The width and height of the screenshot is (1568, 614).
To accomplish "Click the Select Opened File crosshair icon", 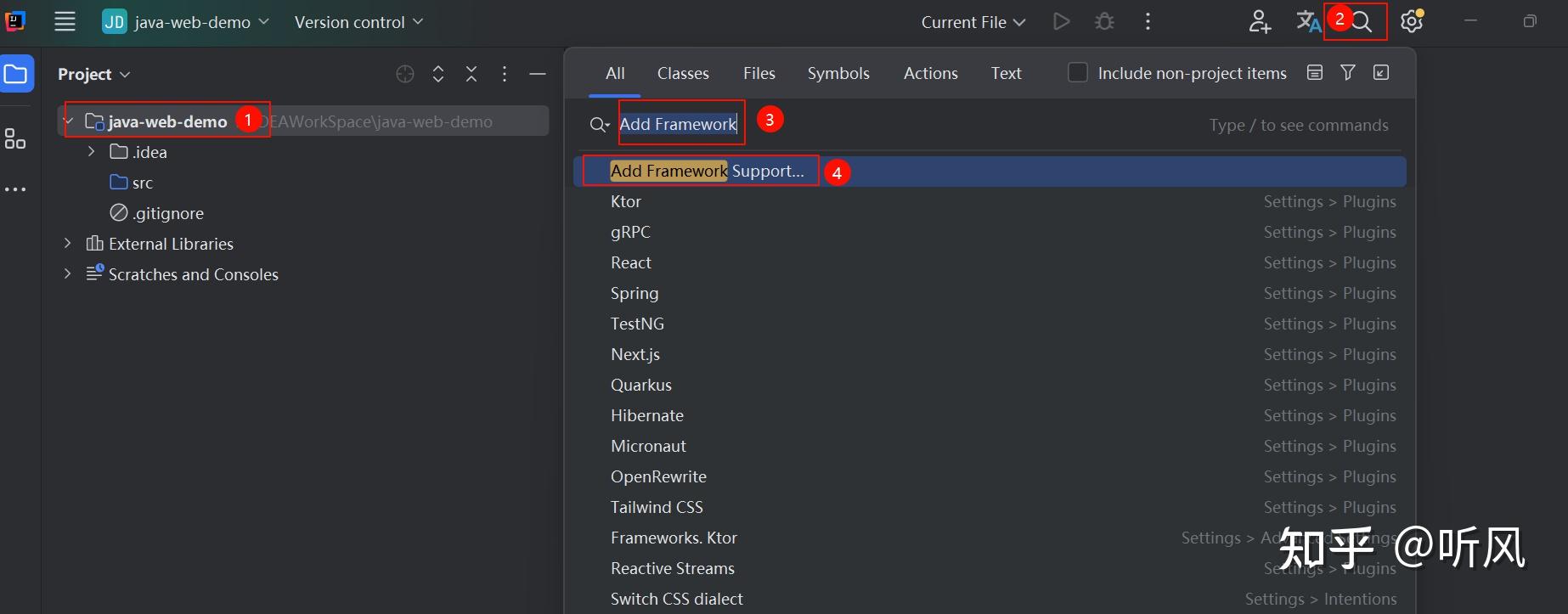I will click(x=405, y=75).
